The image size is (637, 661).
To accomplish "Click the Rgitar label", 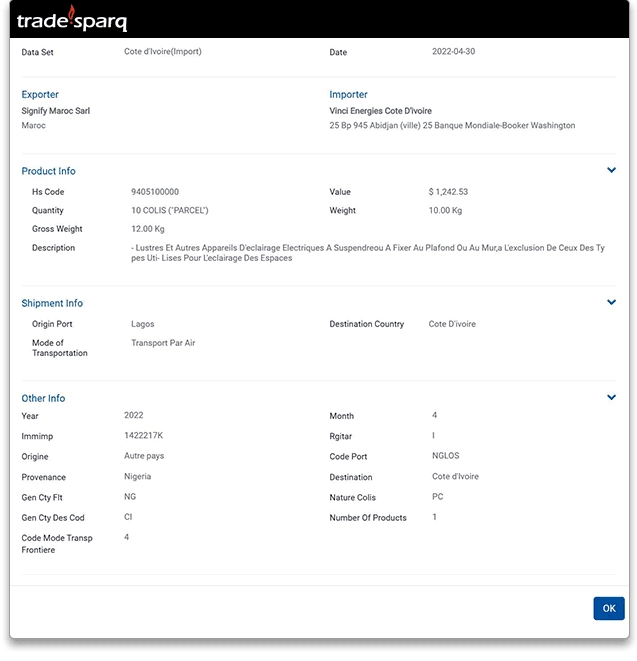I will [x=341, y=436].
